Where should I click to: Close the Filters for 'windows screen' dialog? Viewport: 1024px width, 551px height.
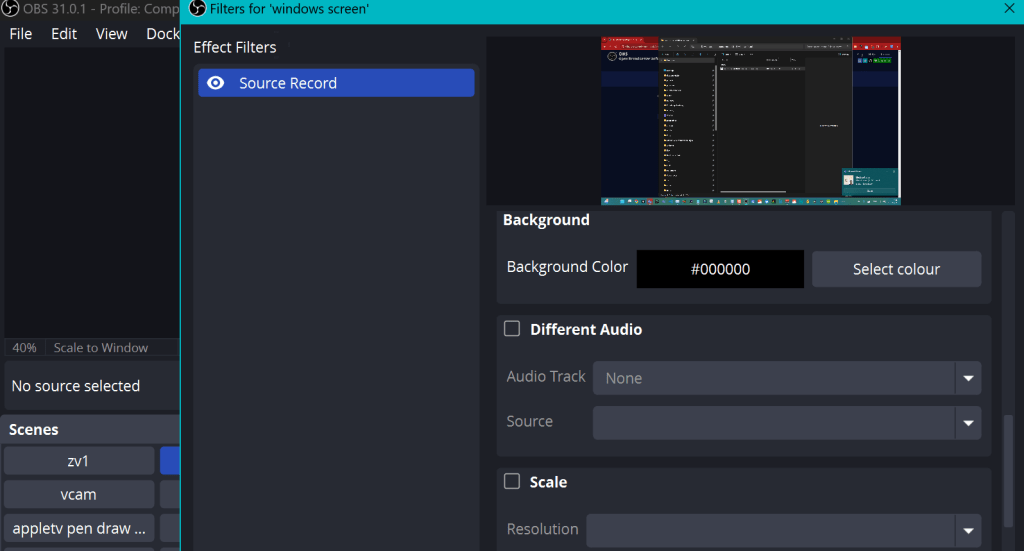tap(1009, 8)
